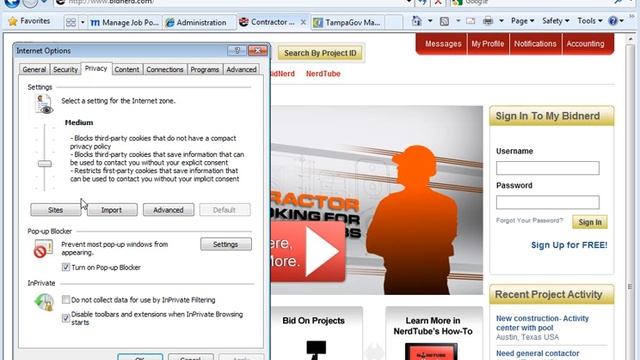Open a new blank browser tab
The width and height of the screenshot is (640, 360).
[x=393, y=22]
